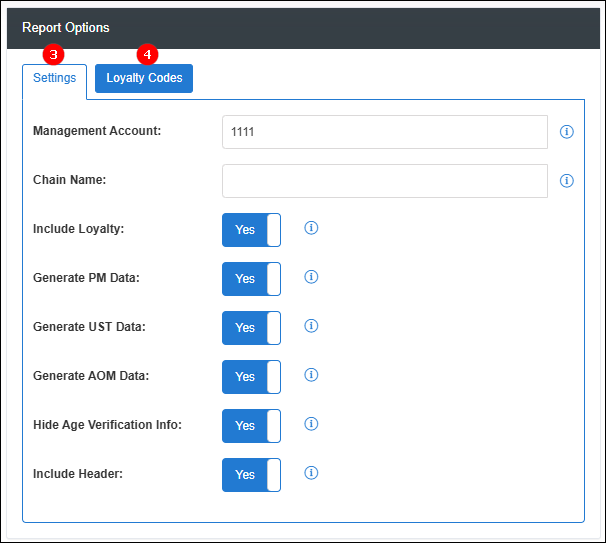Turn off Hide Age Verification Info
Image resolution: width=606 pixels, height=543 pixels.
tap(251, 426)
